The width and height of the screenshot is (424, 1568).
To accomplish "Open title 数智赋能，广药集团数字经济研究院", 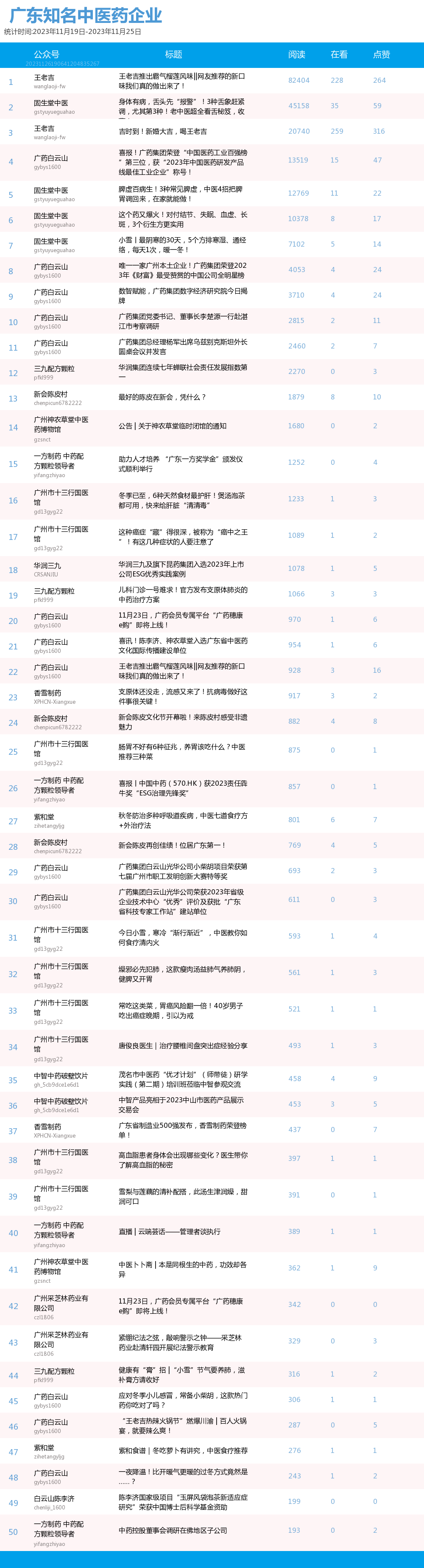I will [x=183, y=296].
